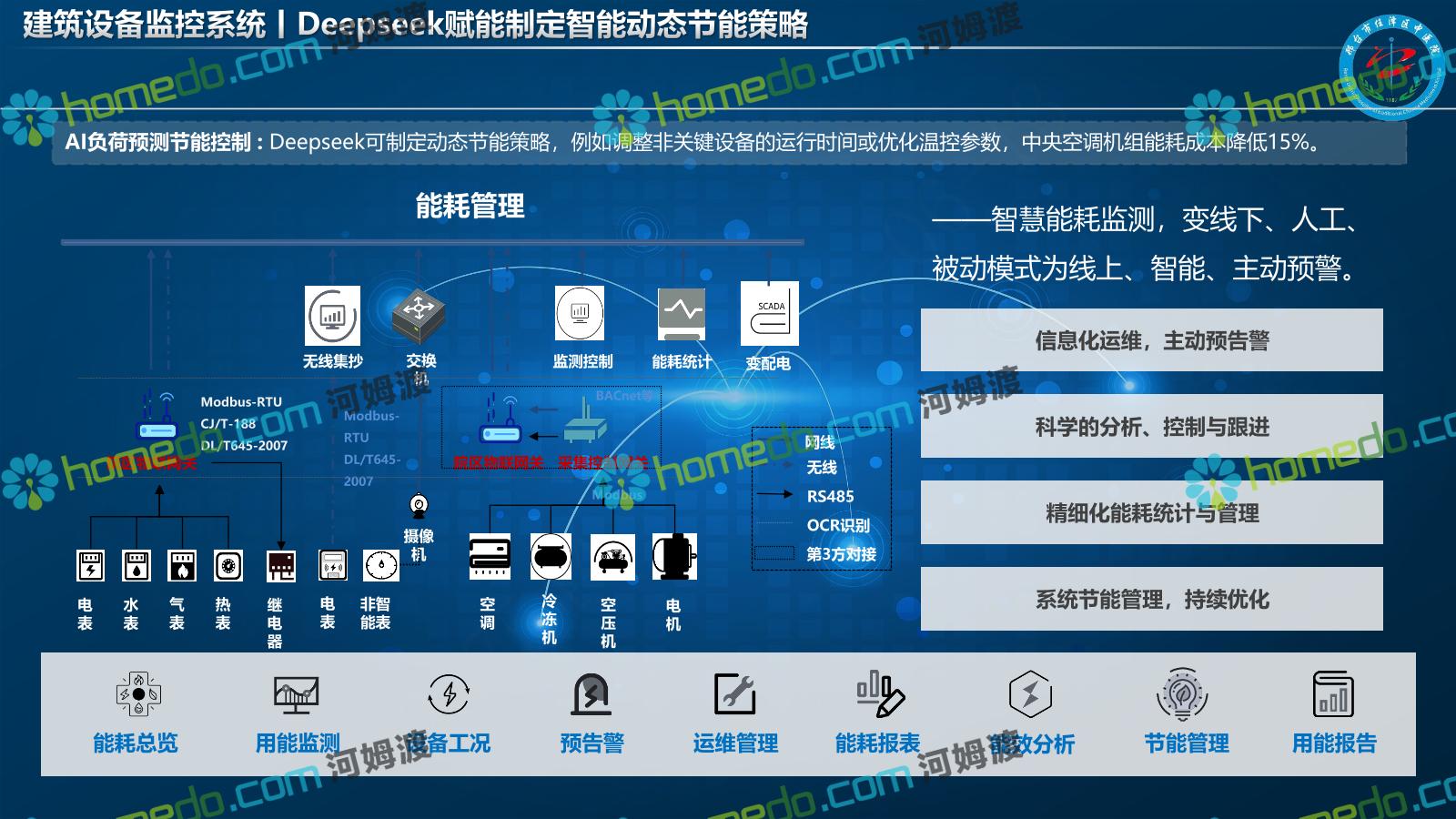Click the 用能报告 label
This screenshot has width=1456, height=819.
tap(1334, 743)
